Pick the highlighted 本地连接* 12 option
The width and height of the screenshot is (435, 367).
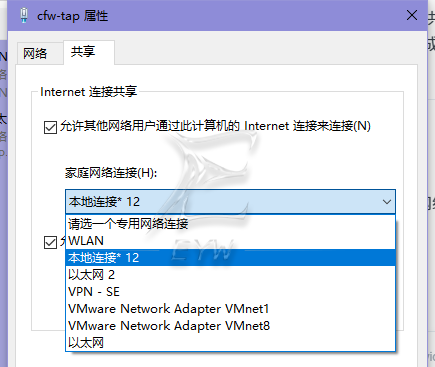tap(230, 258)
